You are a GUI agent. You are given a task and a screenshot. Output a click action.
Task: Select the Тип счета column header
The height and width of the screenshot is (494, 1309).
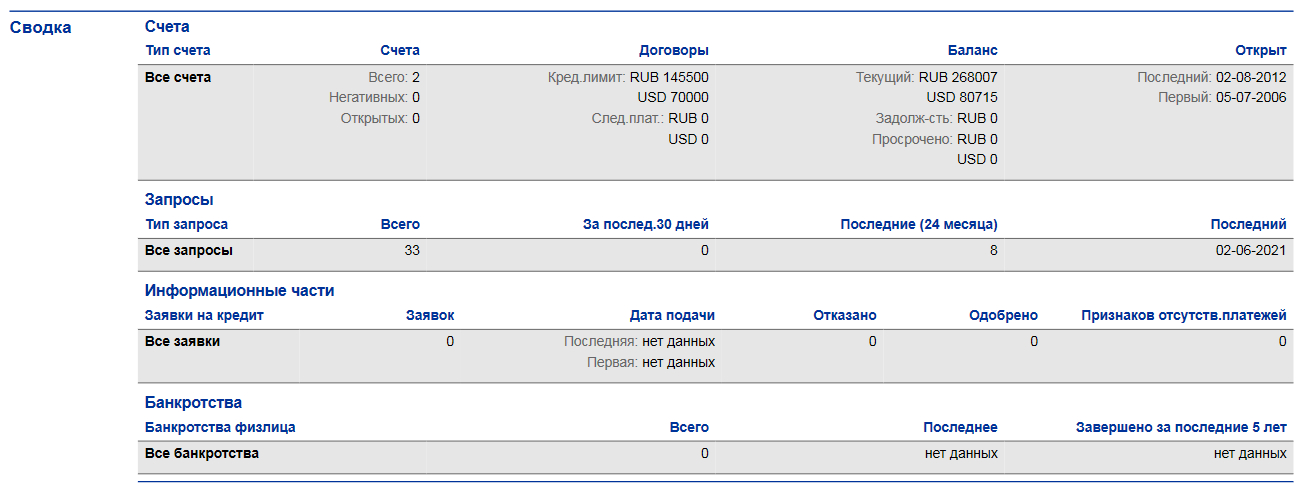pyautogui.click(x=178, y=50)
